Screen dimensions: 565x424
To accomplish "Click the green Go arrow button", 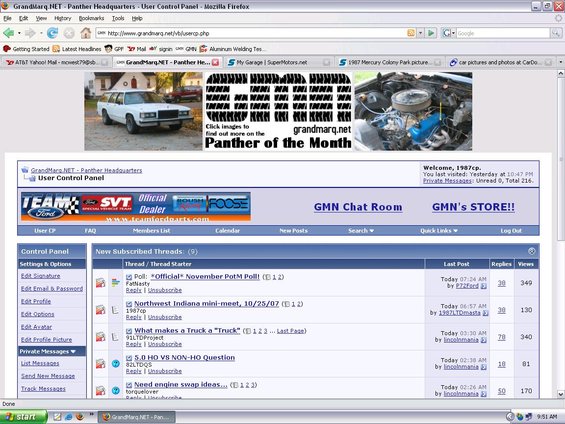I will pyautogui.click(x=431, y=33).
